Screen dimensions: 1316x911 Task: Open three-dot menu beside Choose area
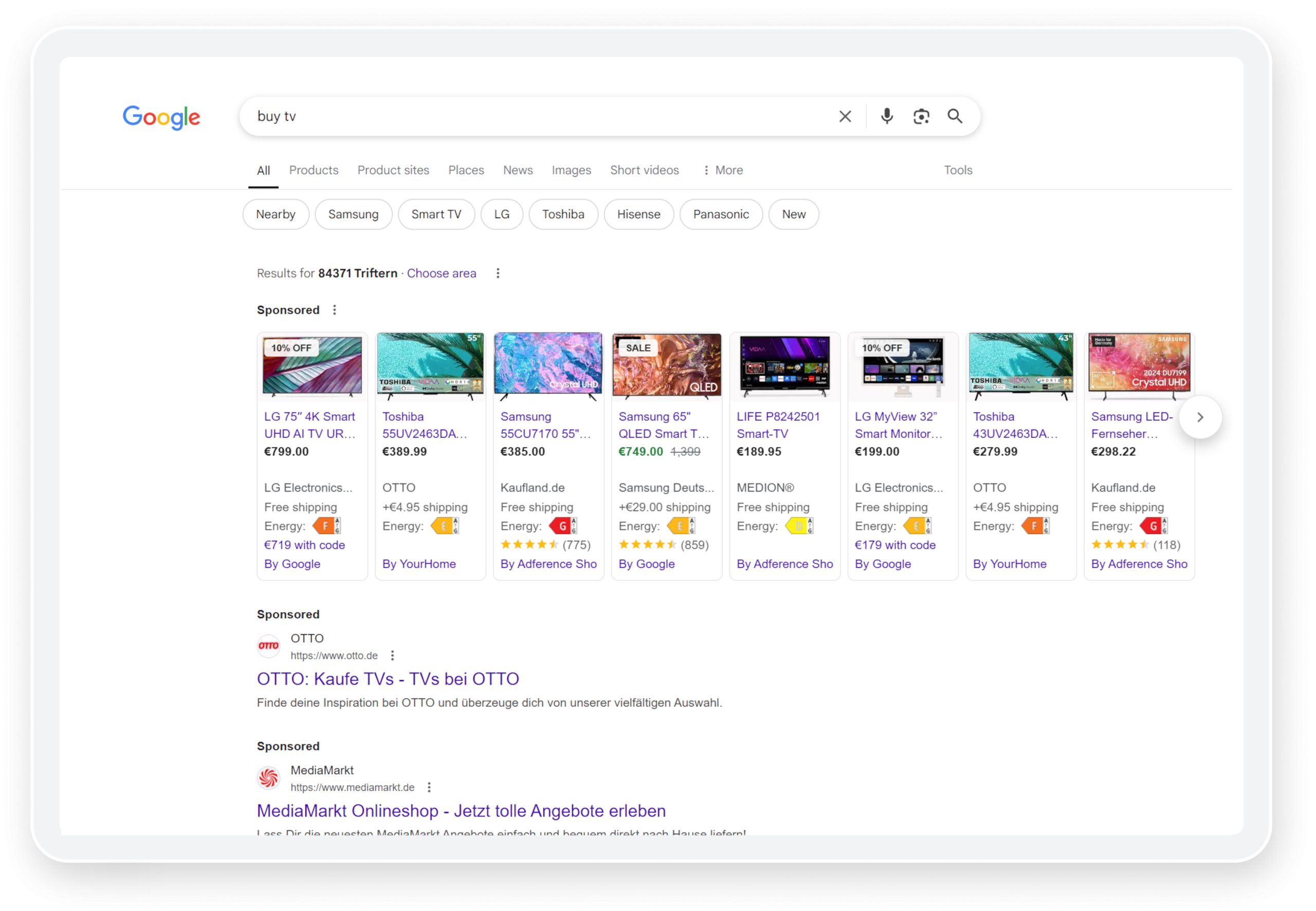pos(498,273)
